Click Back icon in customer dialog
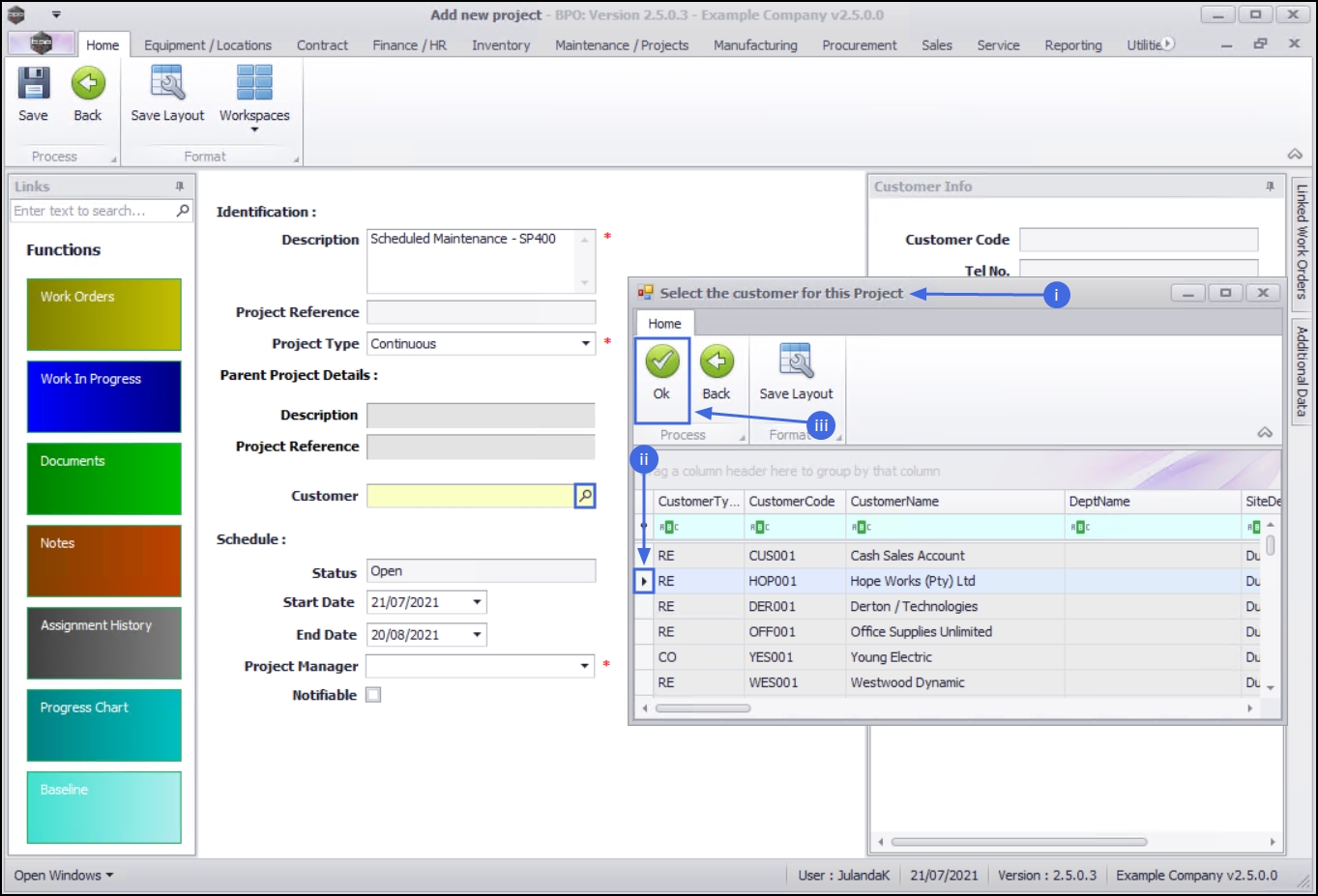 point(717,362)
